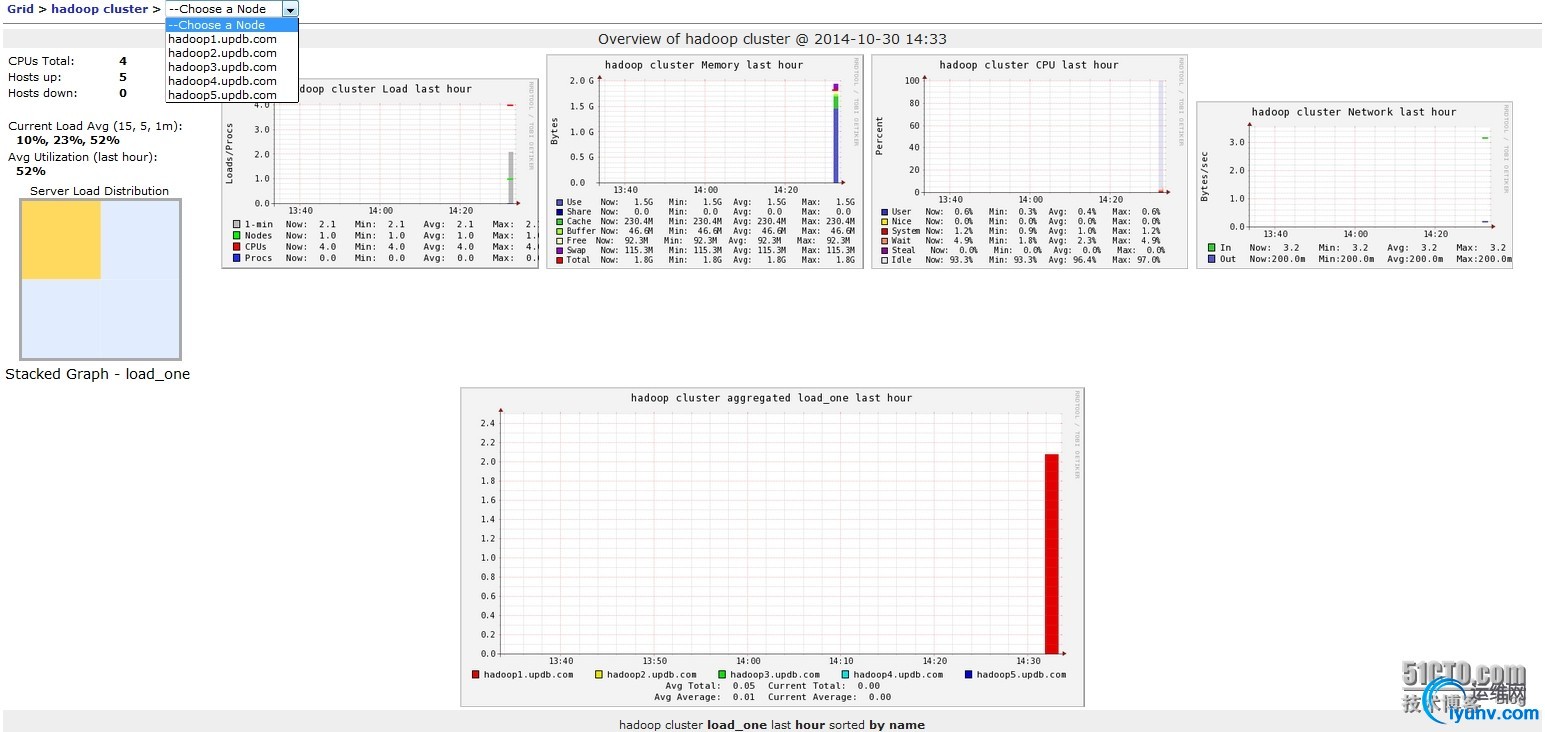Click the "Nodes" legend entry in Load graph
Screen dimensions: 1545x732
(x=252, y=236)
